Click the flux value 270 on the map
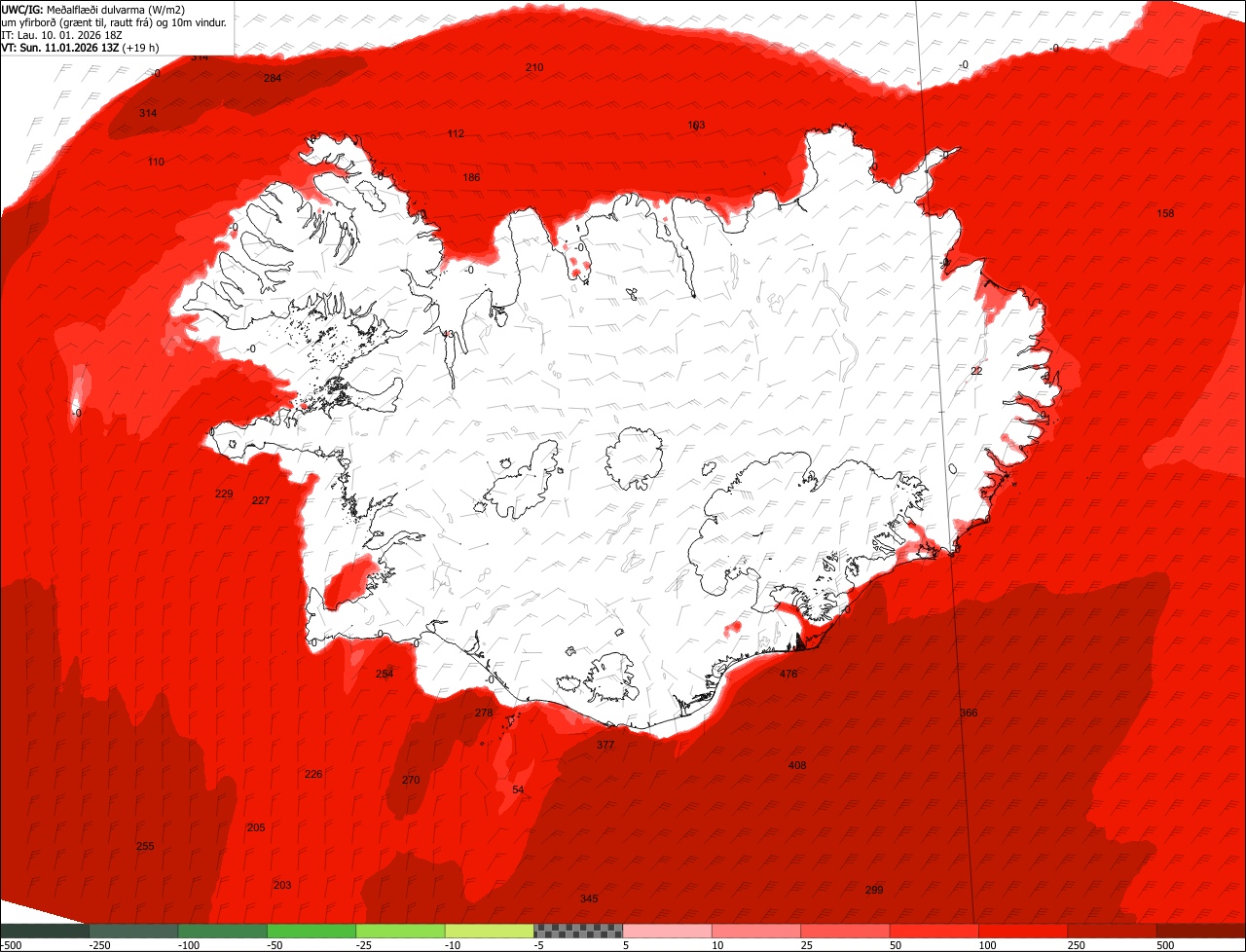 (411, 780)
